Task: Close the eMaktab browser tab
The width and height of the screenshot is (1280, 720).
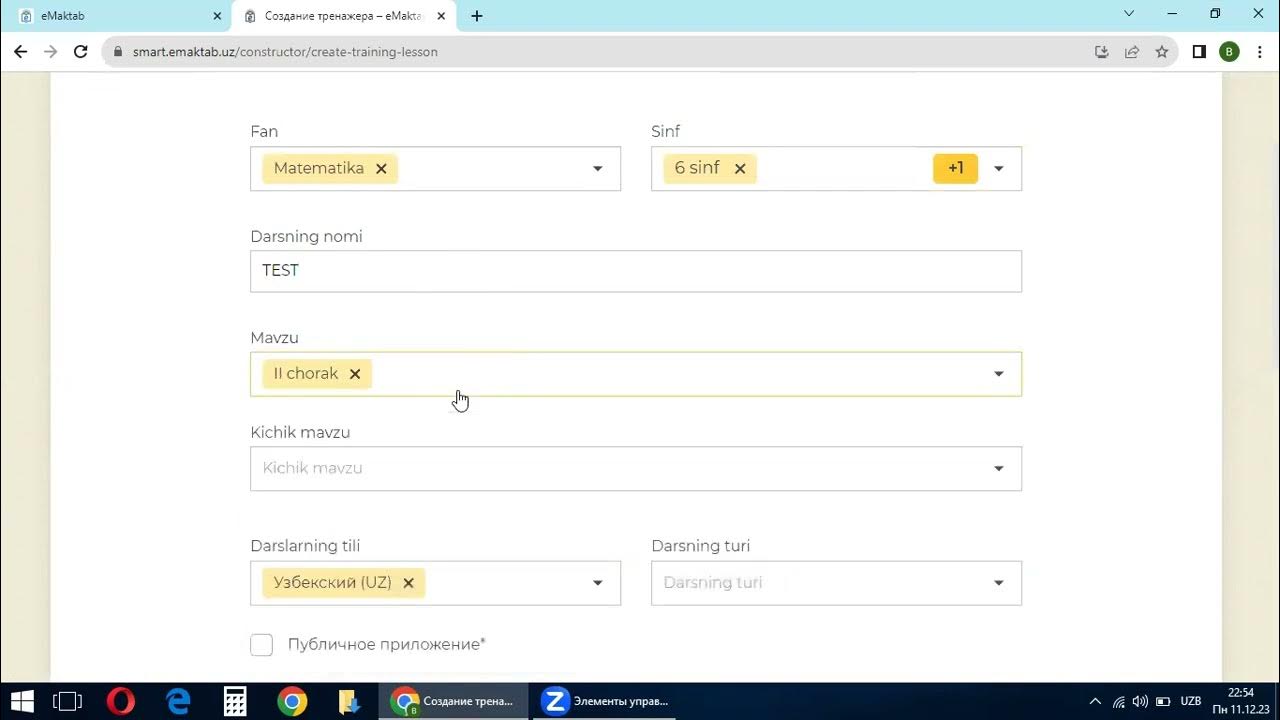Action: (217, 16)
